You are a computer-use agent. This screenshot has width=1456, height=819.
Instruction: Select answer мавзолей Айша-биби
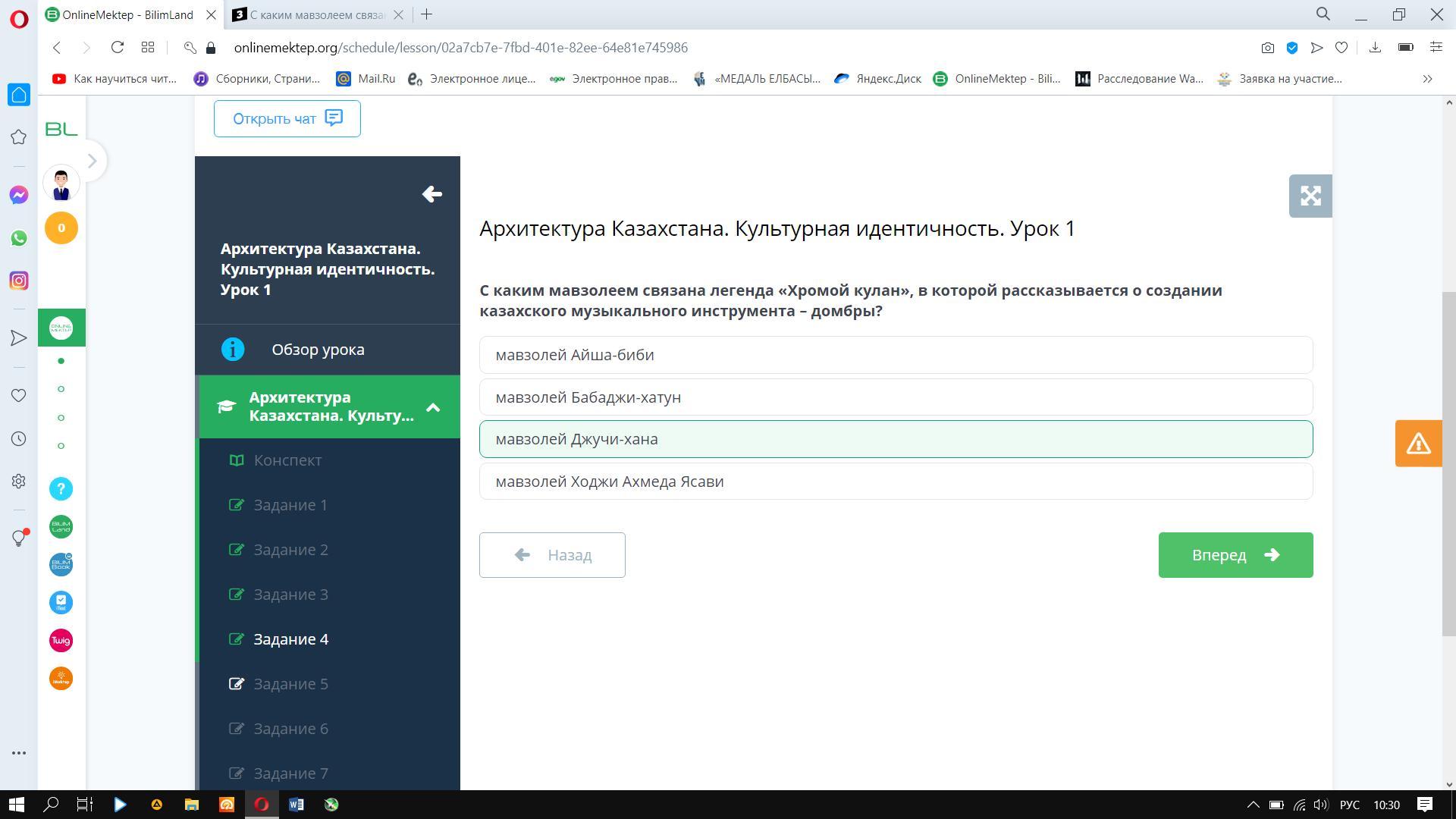pyautogui.click(x=895, y=355)
